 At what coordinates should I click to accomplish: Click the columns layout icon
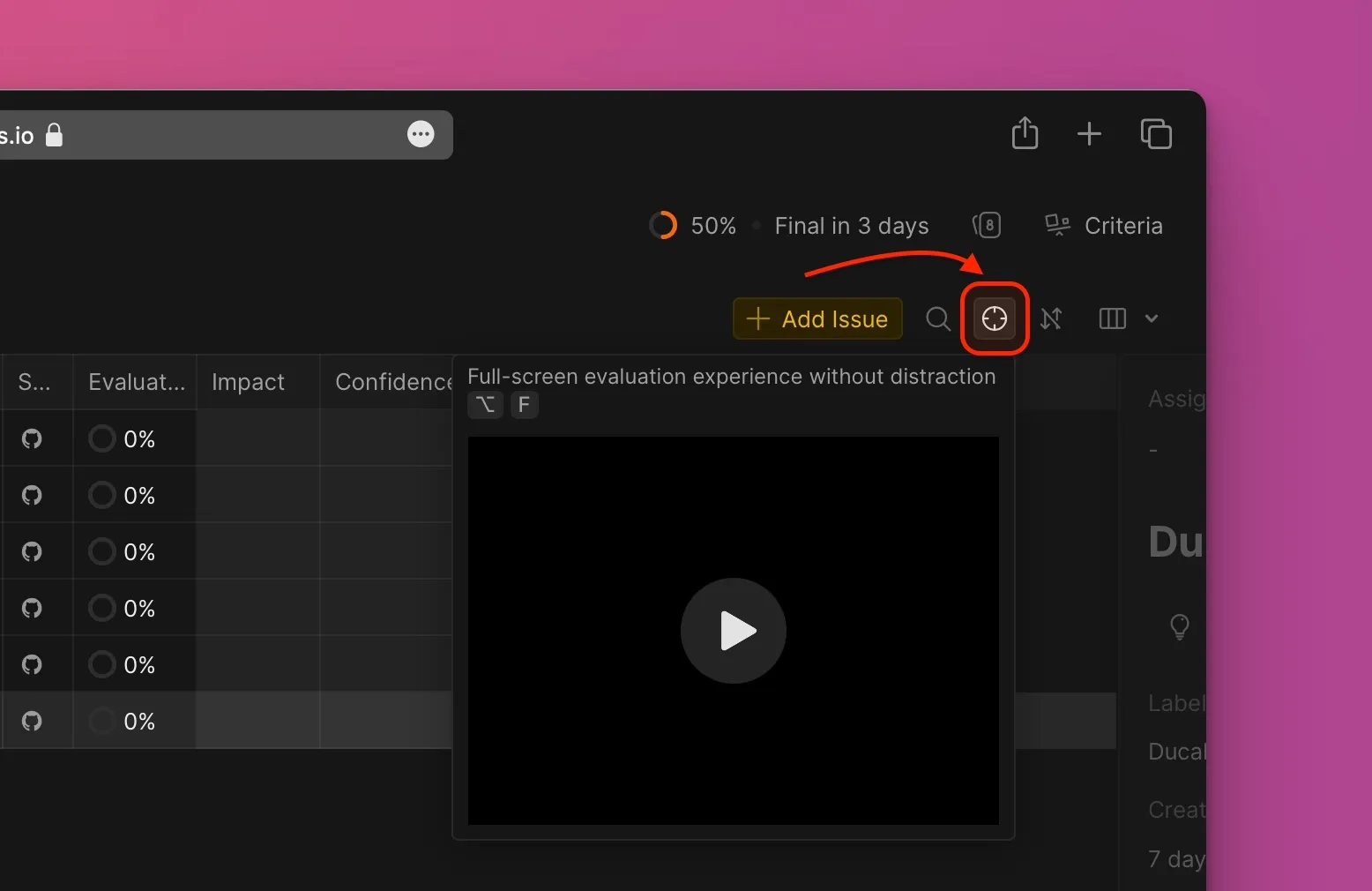pyautogui.click(x=1112, y=318)
